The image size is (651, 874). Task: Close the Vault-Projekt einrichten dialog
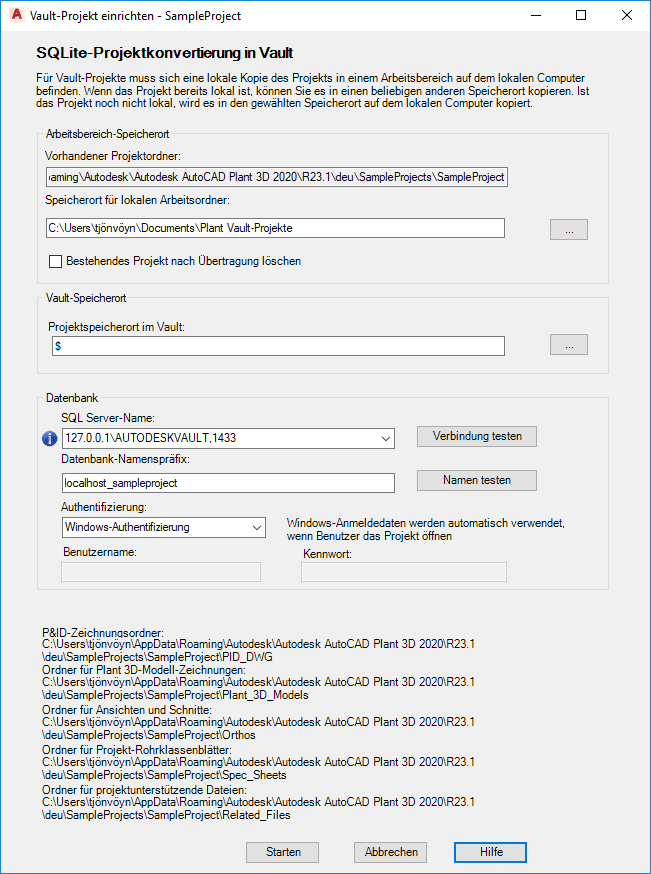[x=626, y=16]
